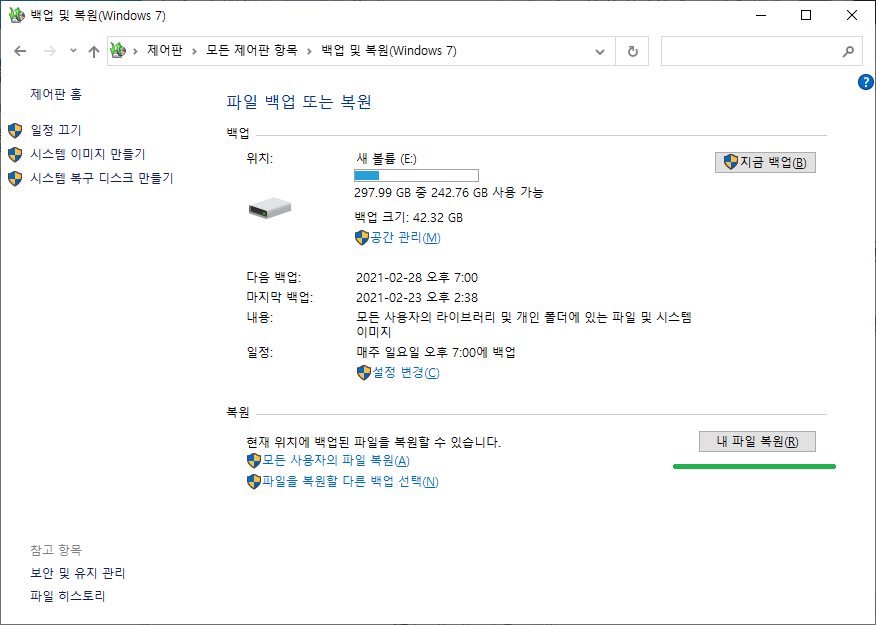876x625 pixels.
Task: Expand the chevron after 제어판 breadcrumb
Action: click(194, 51)
